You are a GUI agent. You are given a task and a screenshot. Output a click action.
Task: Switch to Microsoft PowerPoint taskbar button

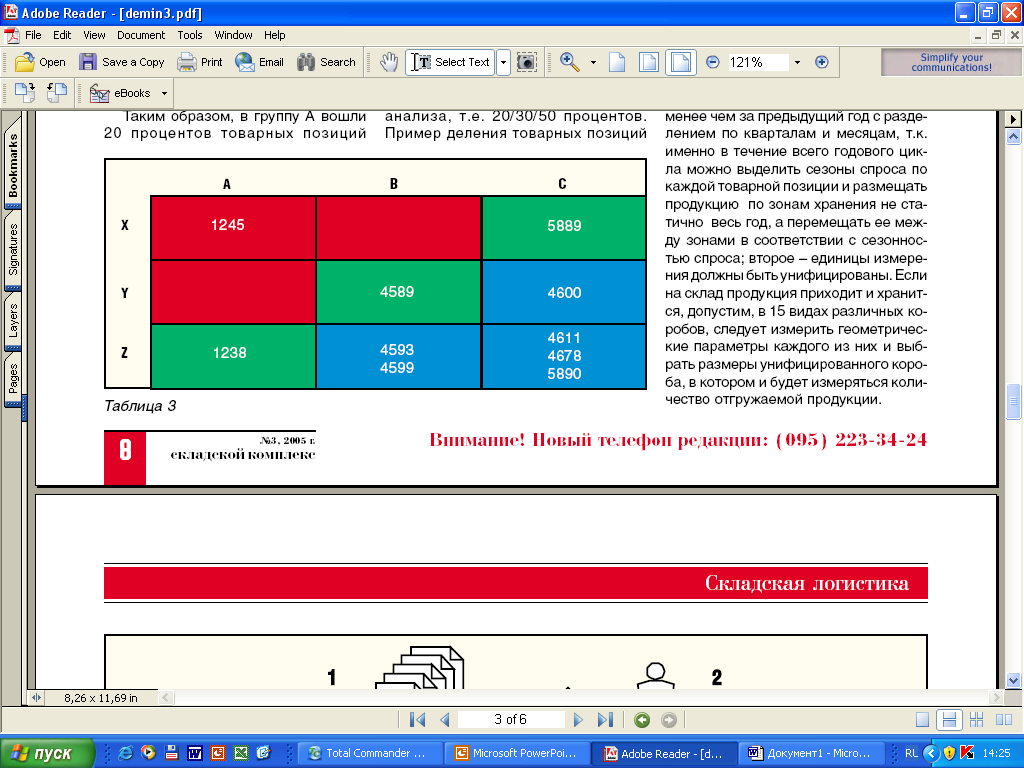pyautogui.click(x=517, y=753)
